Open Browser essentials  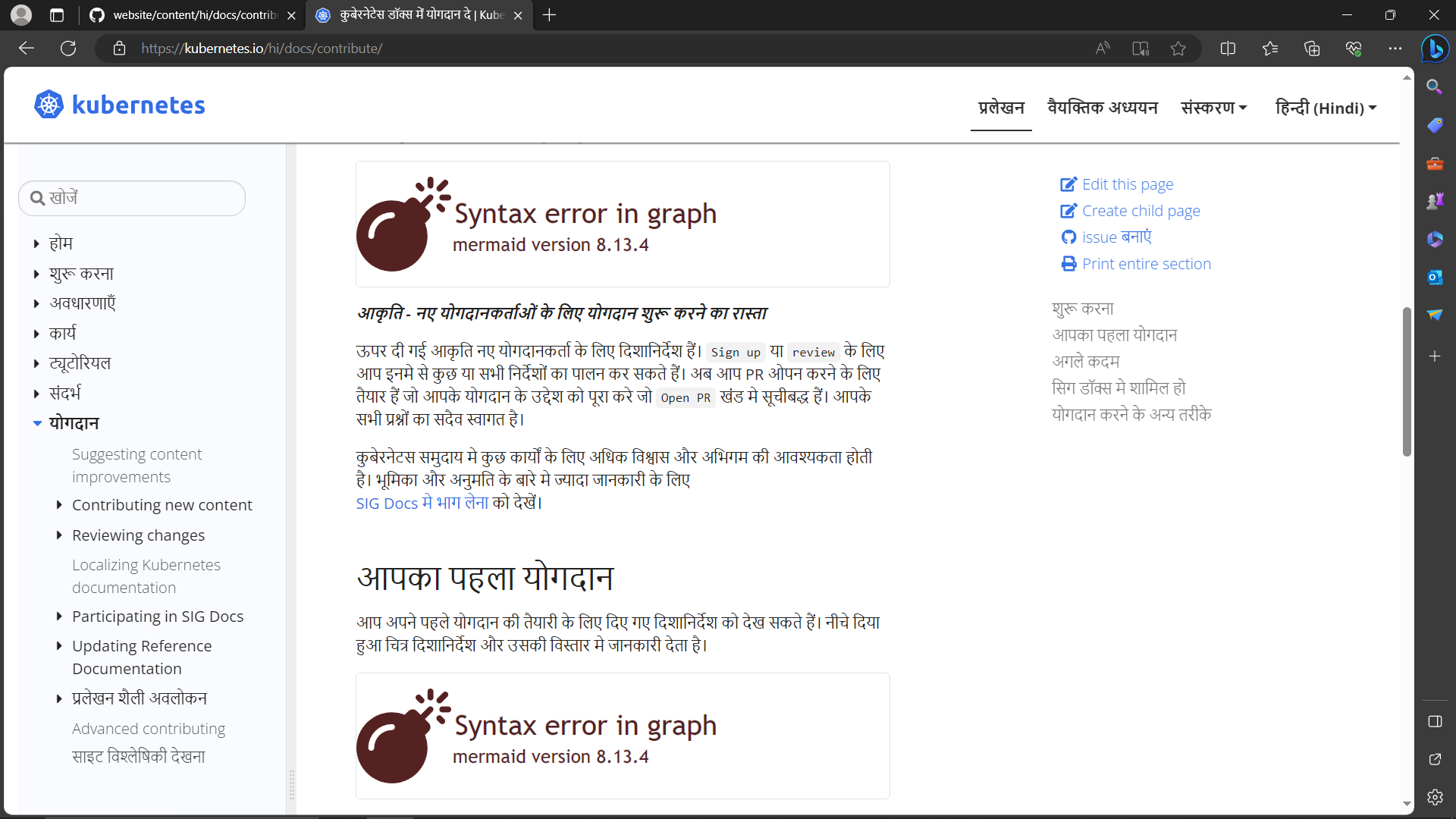point(1354,48)
